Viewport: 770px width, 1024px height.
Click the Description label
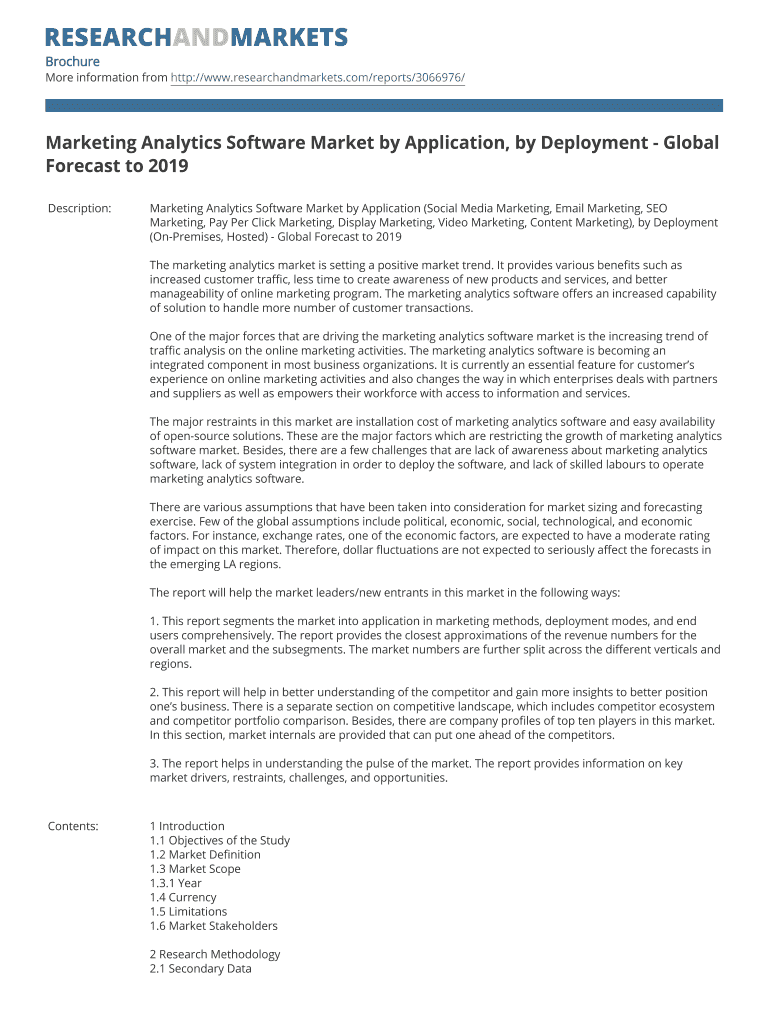point(80,208)
